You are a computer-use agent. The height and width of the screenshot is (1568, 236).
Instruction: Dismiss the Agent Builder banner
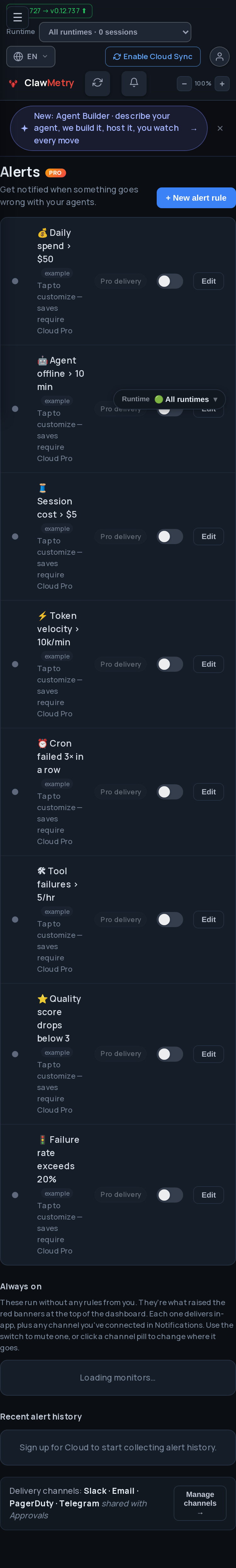click(220, 128)
